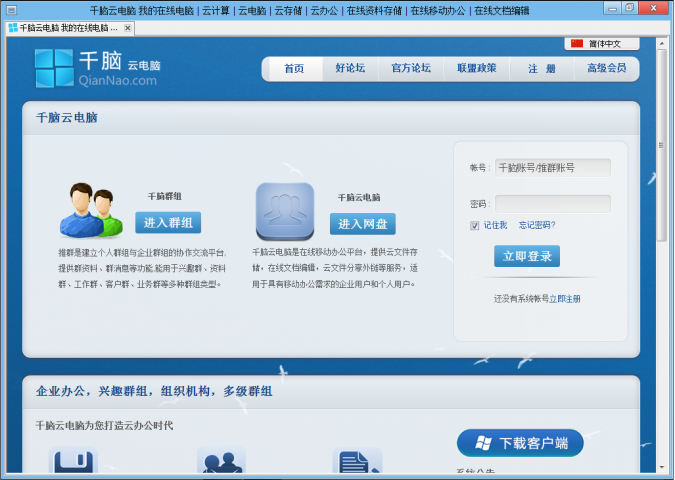Screen dimensions: 675x480
Task: Open the 高级会员 navigation tab
Action: point(607,68)
